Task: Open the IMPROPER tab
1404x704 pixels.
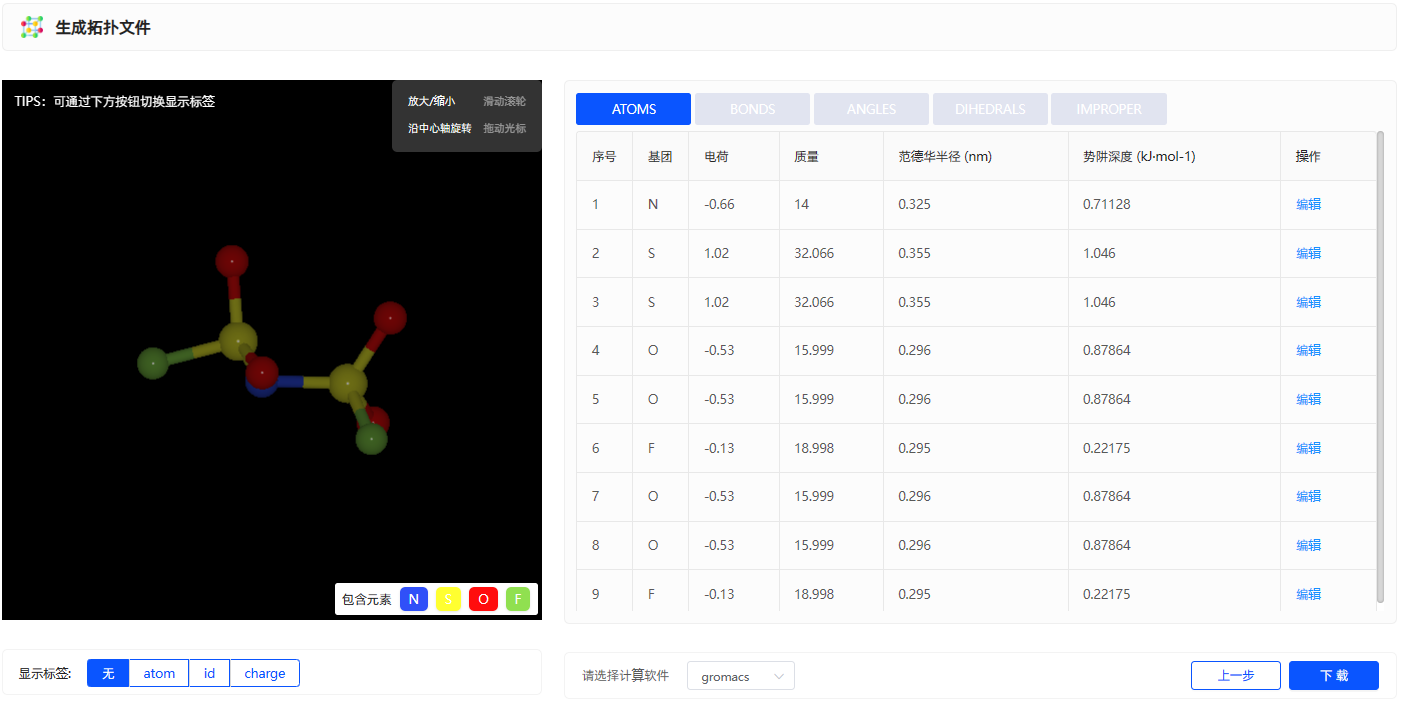Action: pyautogui.click(x=1109, y=109)
